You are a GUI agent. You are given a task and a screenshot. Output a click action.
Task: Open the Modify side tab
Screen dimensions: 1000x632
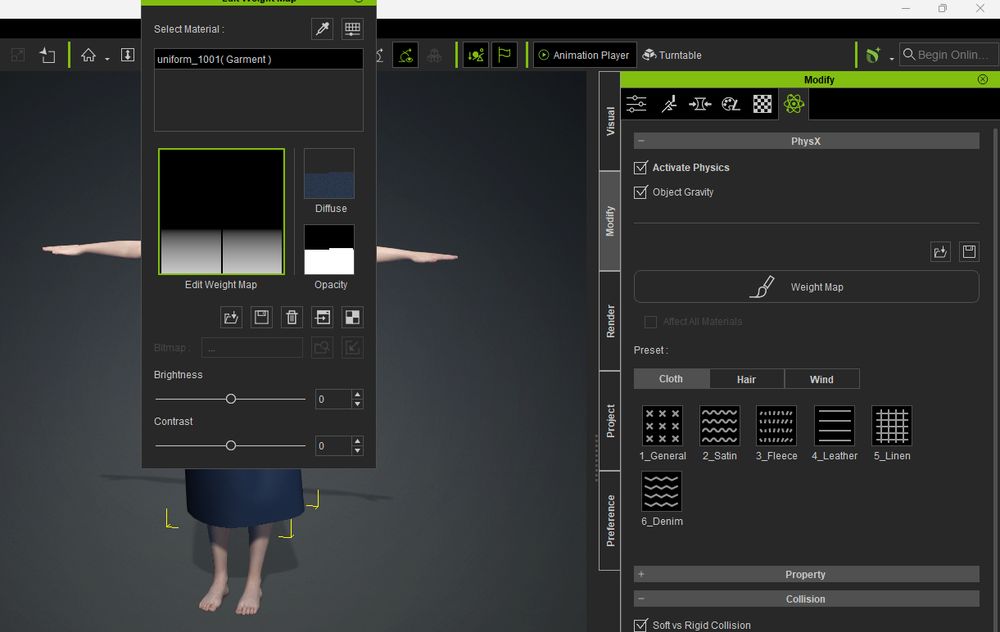610,221
